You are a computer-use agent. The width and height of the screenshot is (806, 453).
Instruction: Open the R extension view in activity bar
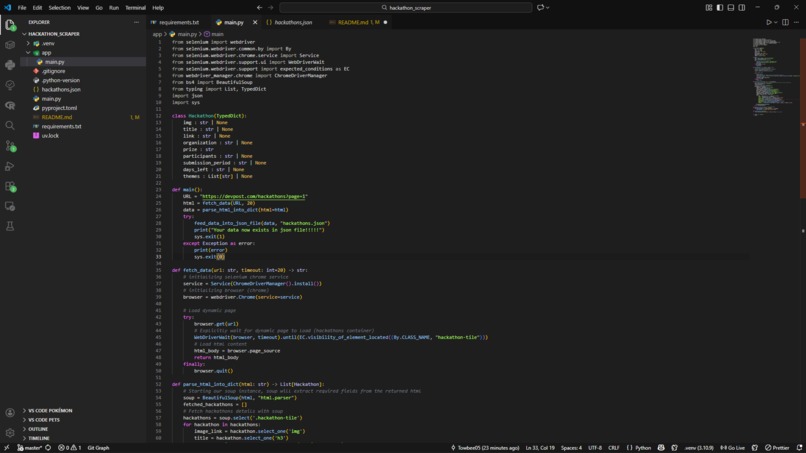click(x=10, y=105)
